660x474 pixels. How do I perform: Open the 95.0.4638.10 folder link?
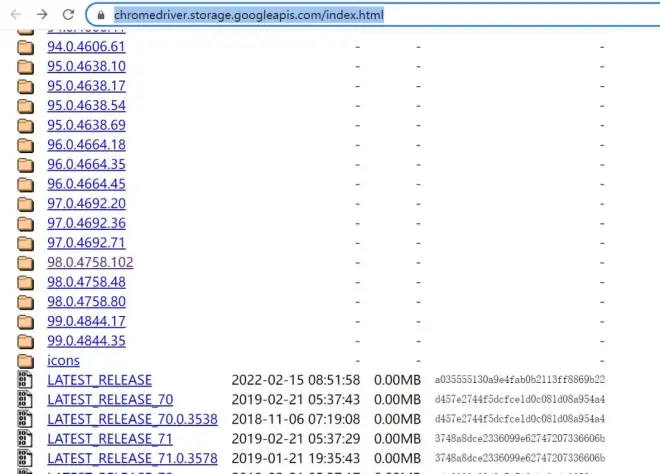click(86, 66)
